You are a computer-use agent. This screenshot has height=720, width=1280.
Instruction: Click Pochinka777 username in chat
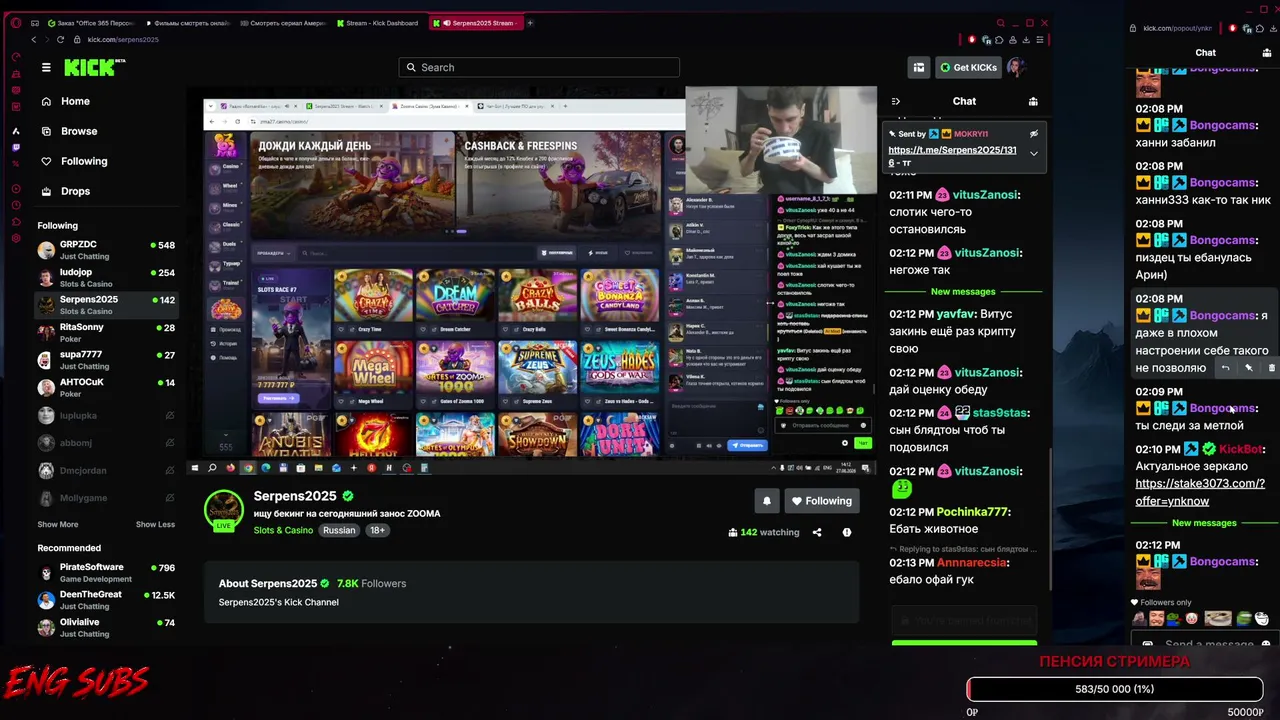point(972,512)
